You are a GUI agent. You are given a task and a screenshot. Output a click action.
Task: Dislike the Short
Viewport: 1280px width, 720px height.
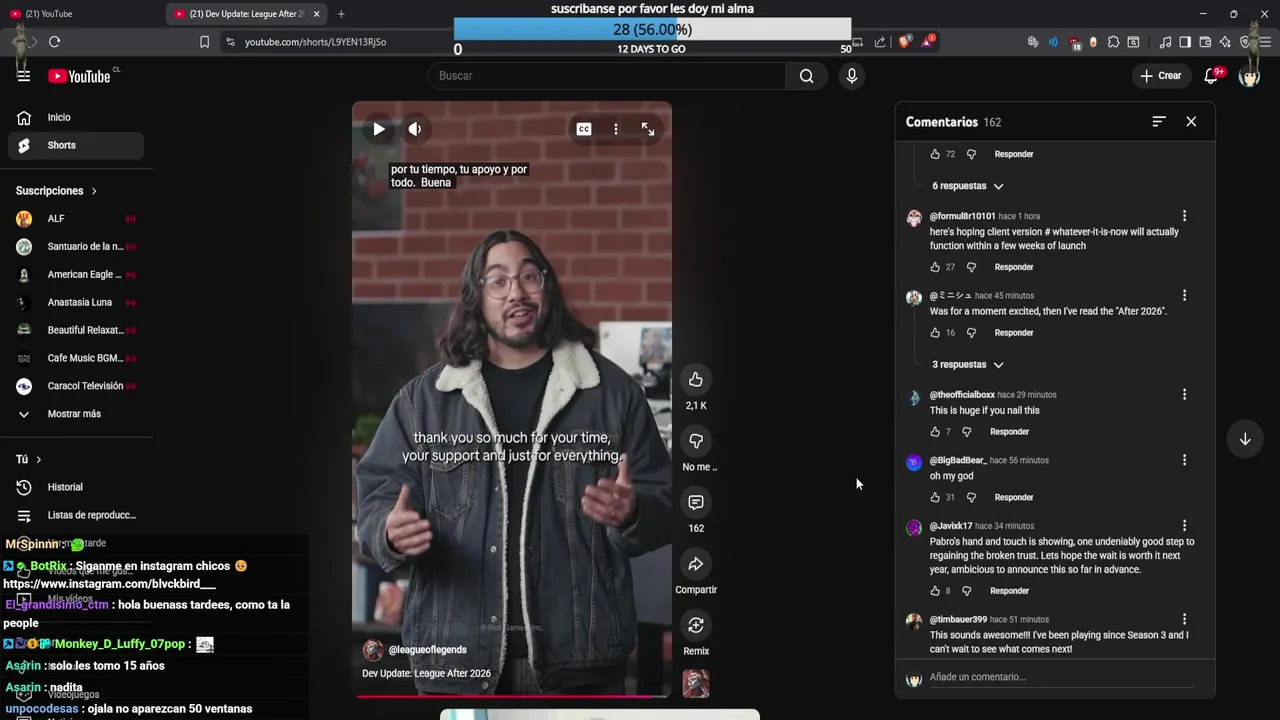696,441
